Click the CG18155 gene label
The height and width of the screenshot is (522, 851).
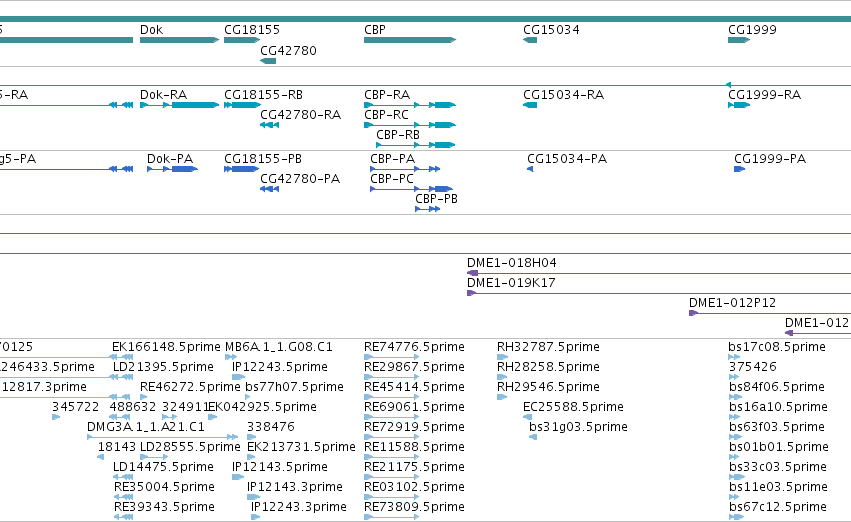coord(252,30)
